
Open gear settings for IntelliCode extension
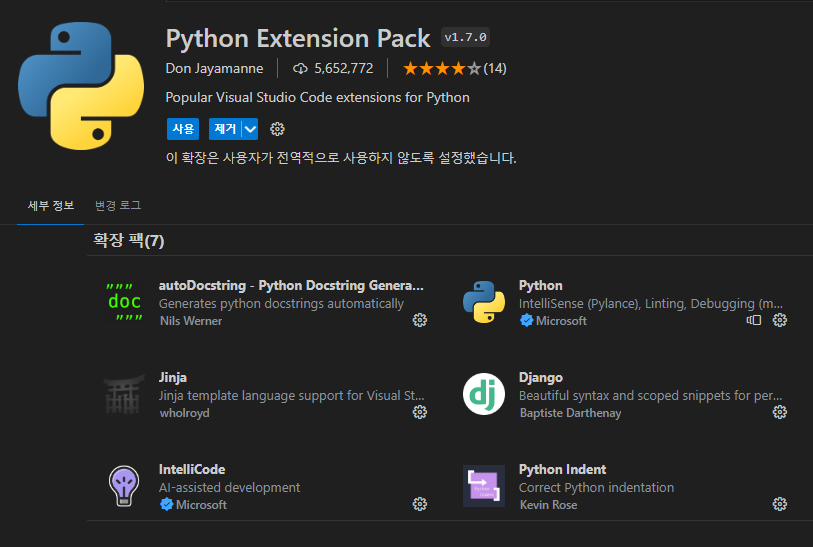419,504
